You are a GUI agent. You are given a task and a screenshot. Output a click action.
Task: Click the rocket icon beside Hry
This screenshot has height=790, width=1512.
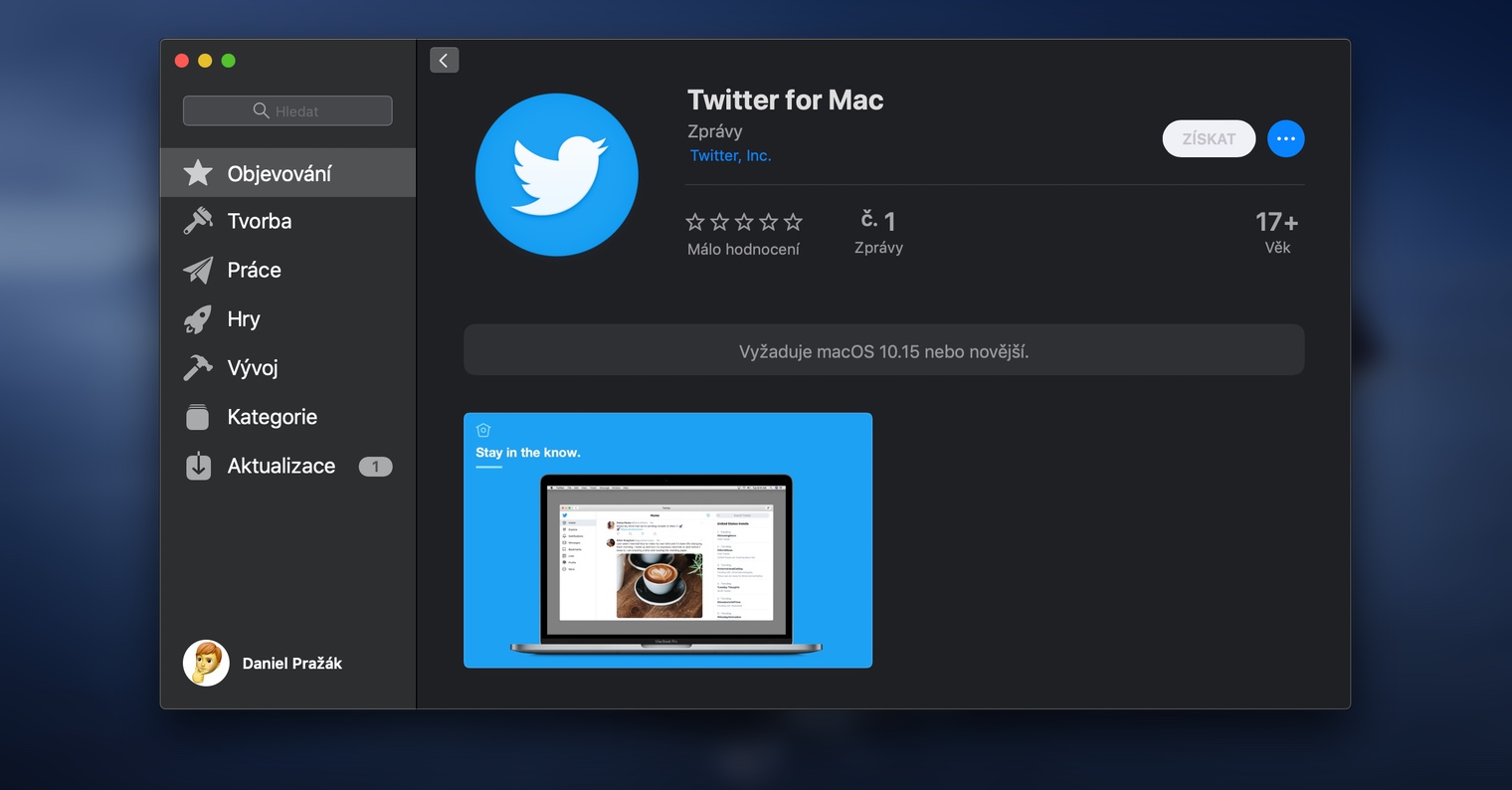click(x=198, y=318)
